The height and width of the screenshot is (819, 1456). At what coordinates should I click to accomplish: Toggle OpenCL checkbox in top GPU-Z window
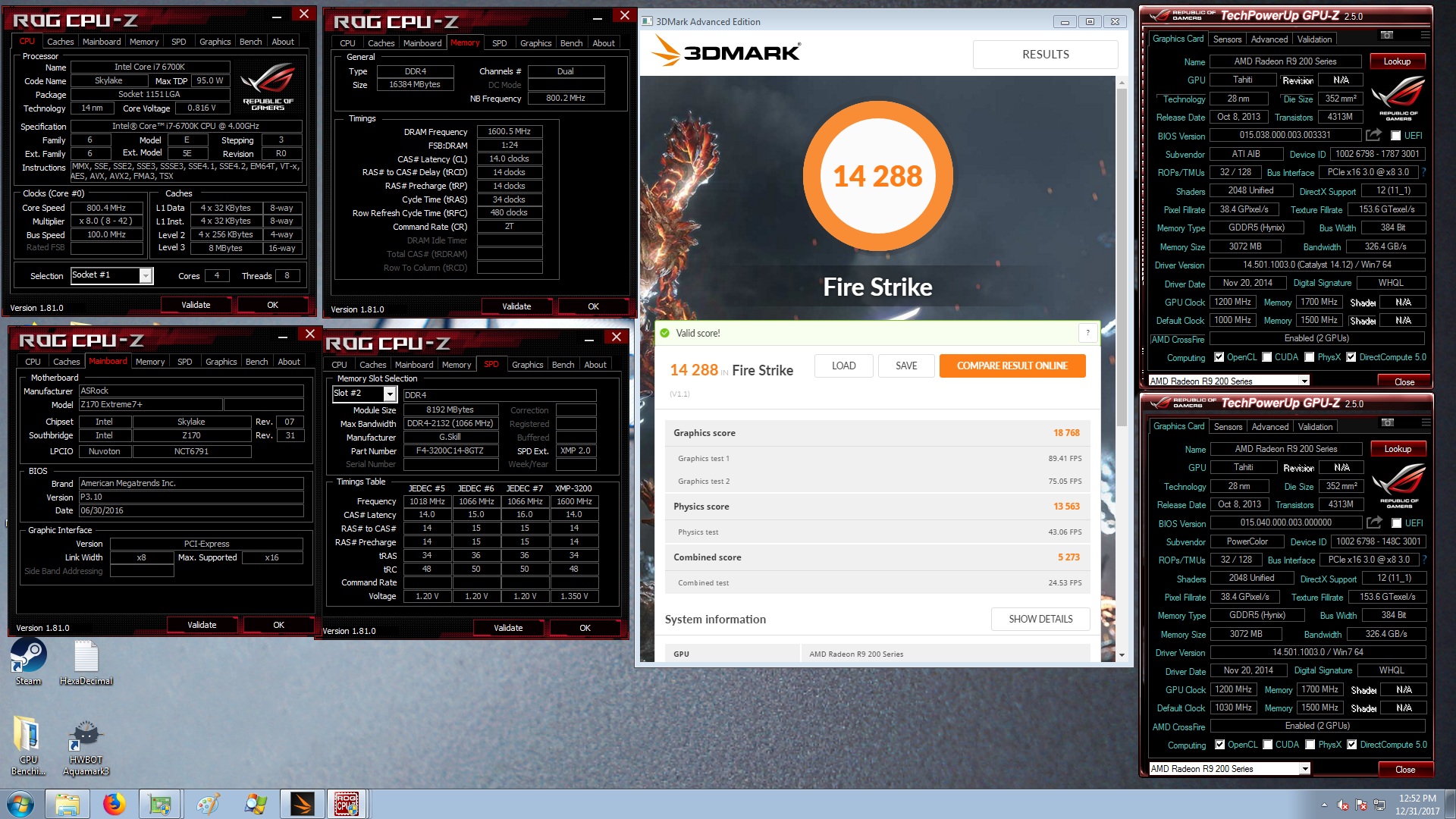point(1219,357)
